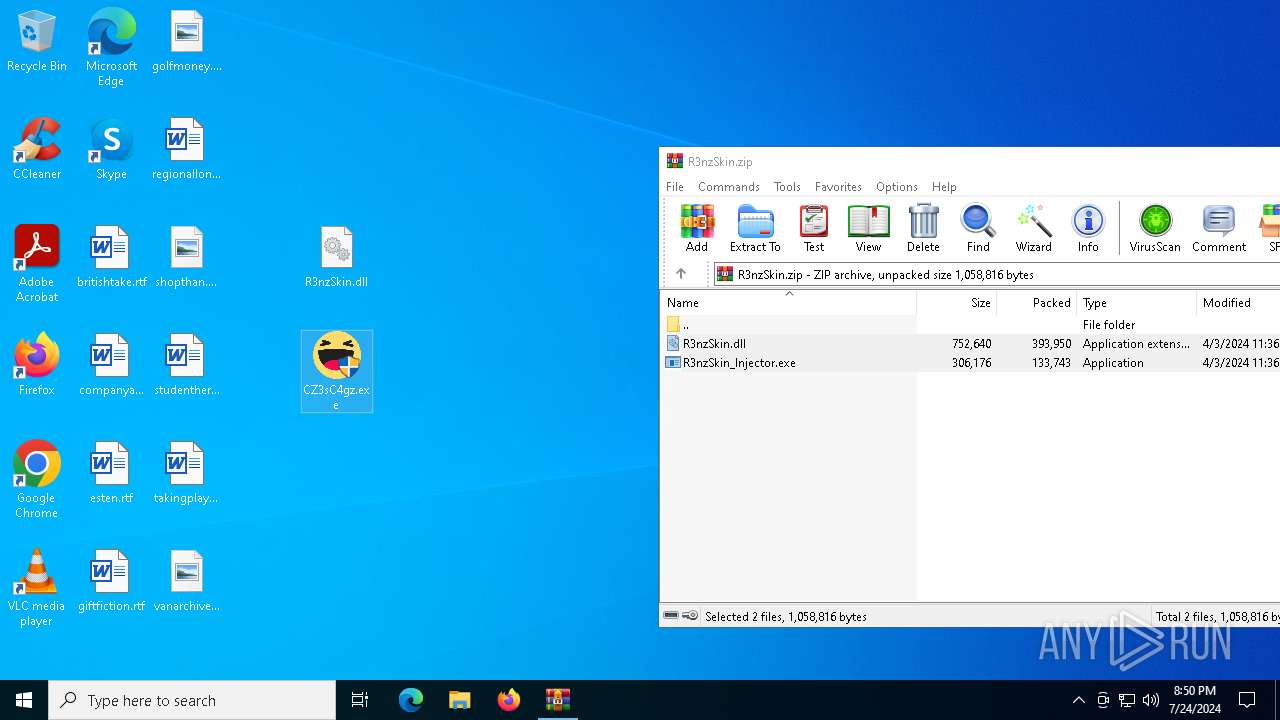
Task: Select the Adobe Acrobat desktop shortcut
Action: (37, 264)
